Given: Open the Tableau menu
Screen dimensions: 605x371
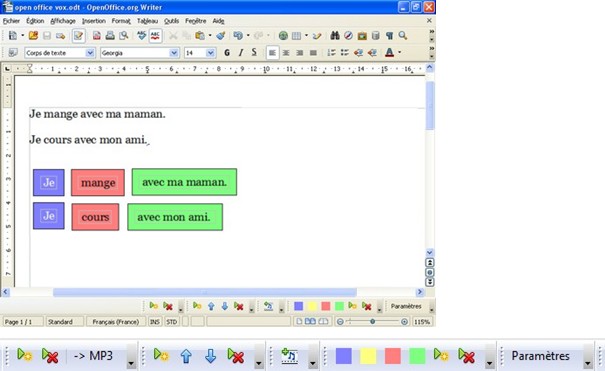Looking at the screenshot, I should pyautogui.click(x=147, y=21).
